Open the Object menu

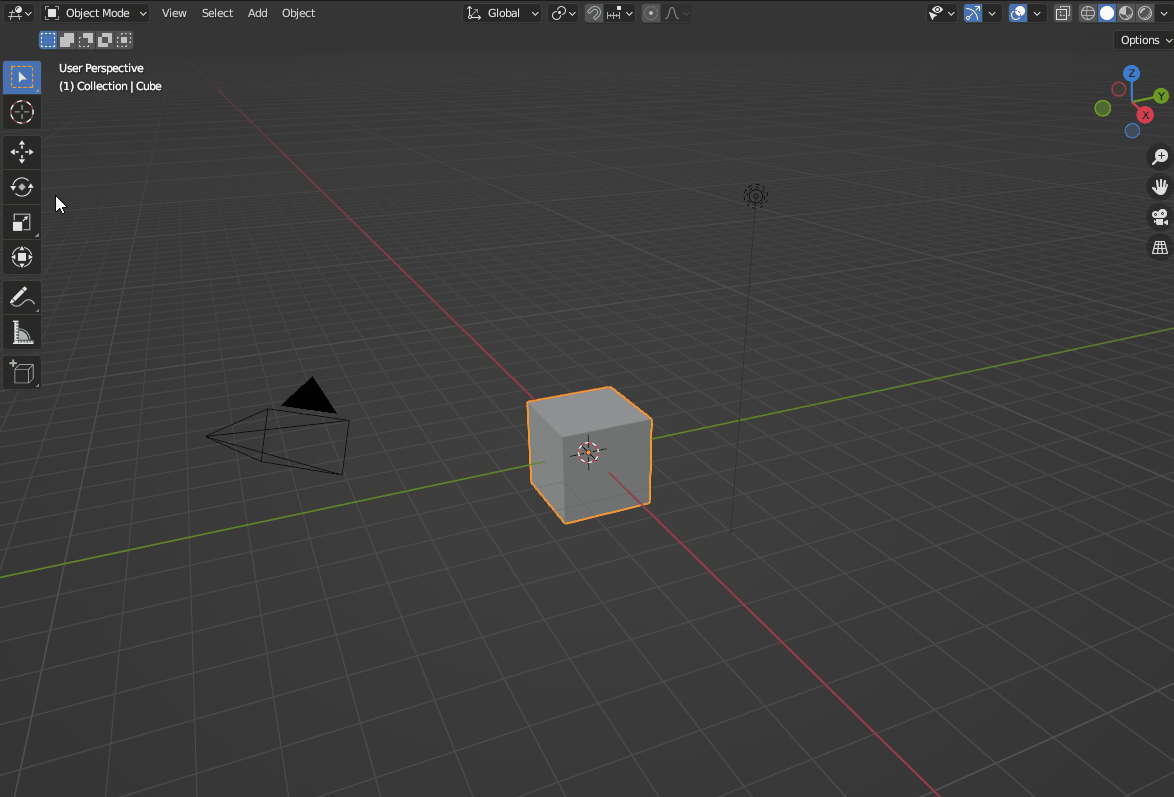(x=298, y=13)
